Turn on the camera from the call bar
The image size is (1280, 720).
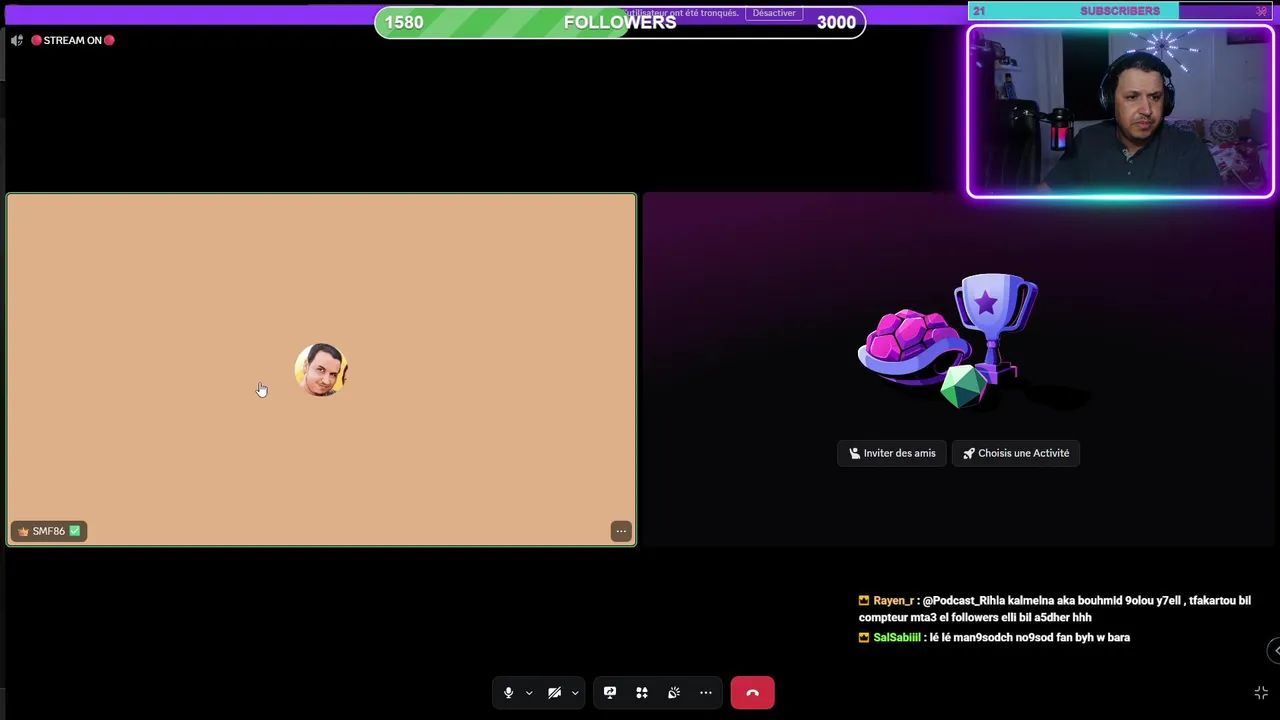(x=554, y=693)
